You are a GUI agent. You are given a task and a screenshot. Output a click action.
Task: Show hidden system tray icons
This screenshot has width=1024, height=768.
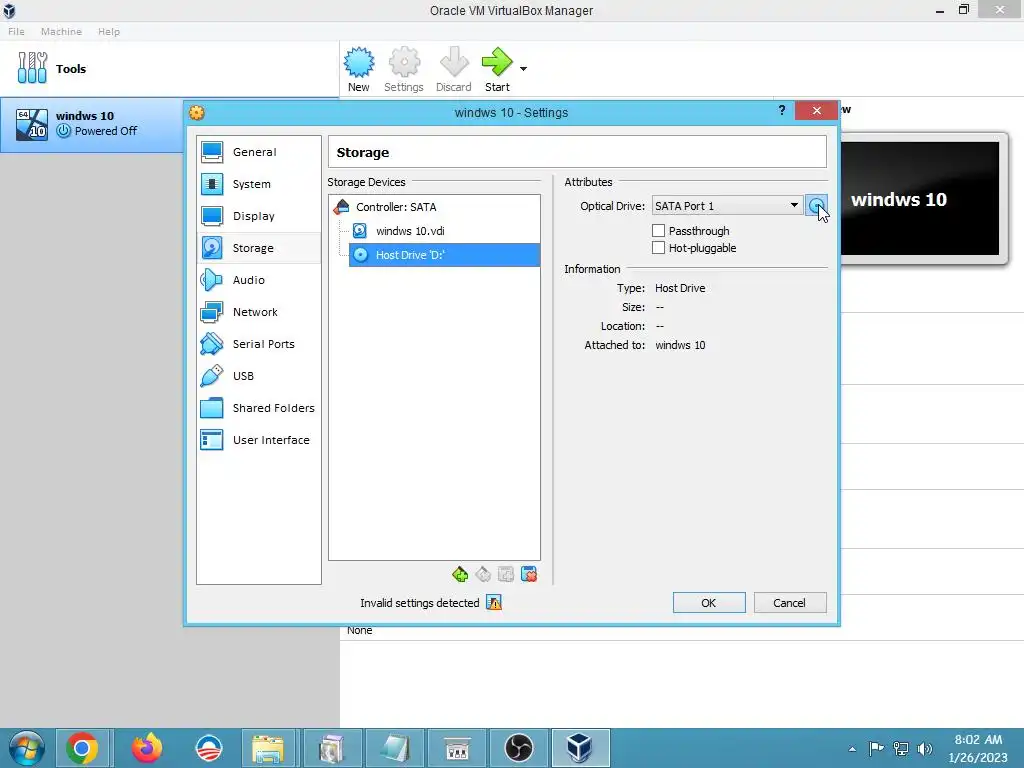click(x=852, y=749)
